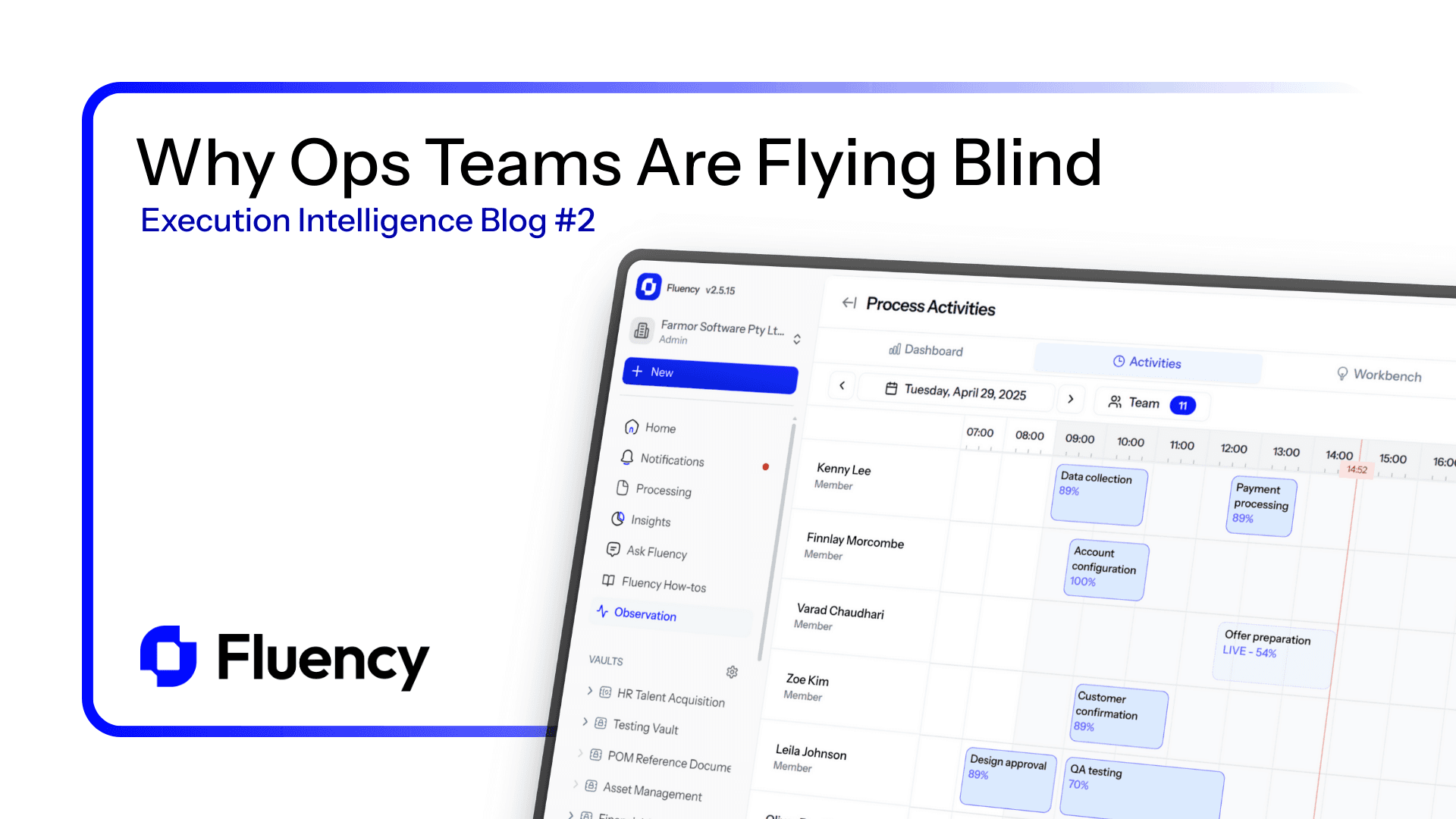Expand the Testing Vault chevron
The width and height of the screenshot is (1456, 819).
pyautogui.click(x=585, y=721)
